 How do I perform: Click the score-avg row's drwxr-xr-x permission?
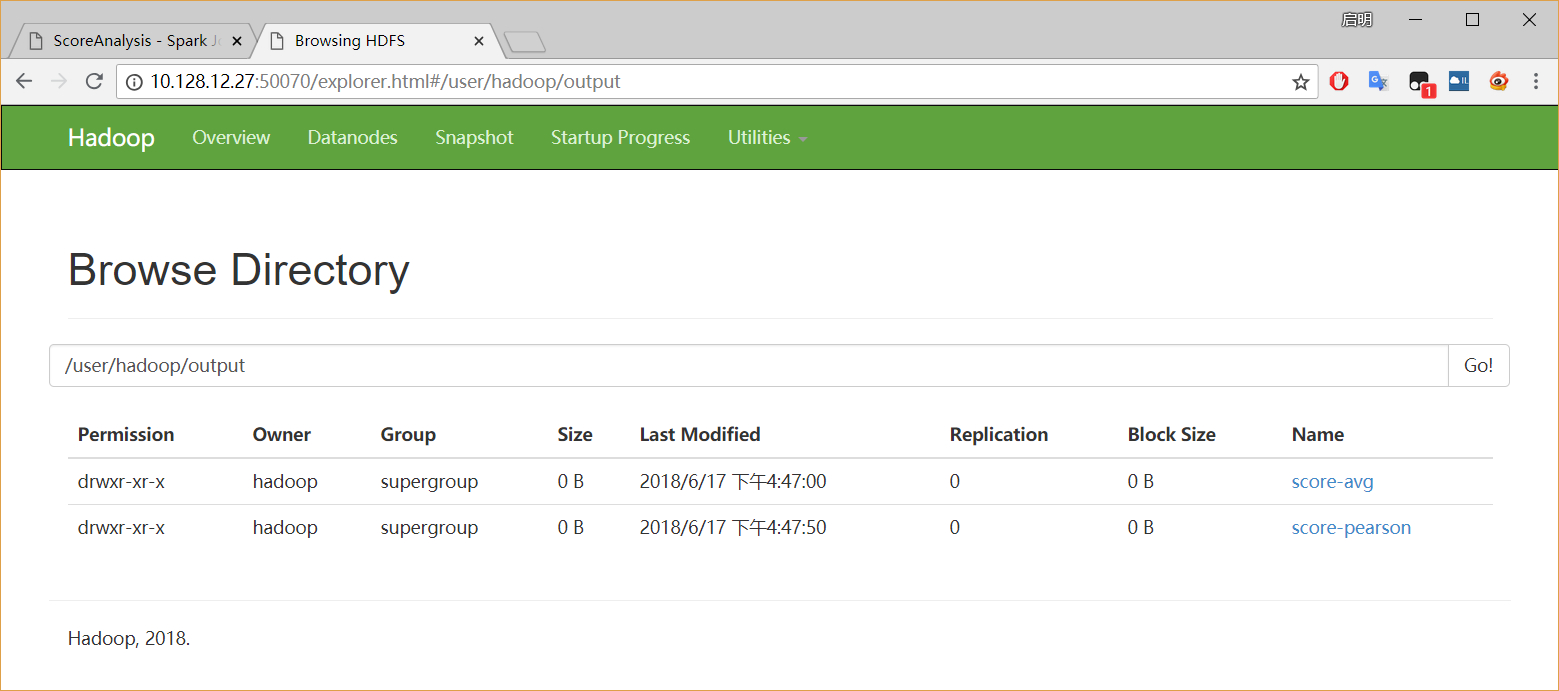tap(121, 481)
